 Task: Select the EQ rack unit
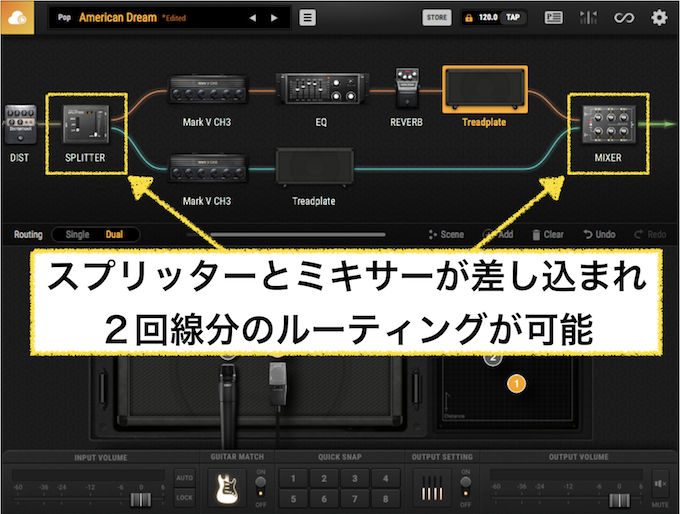pyautogui.click(x=322, y=88)
